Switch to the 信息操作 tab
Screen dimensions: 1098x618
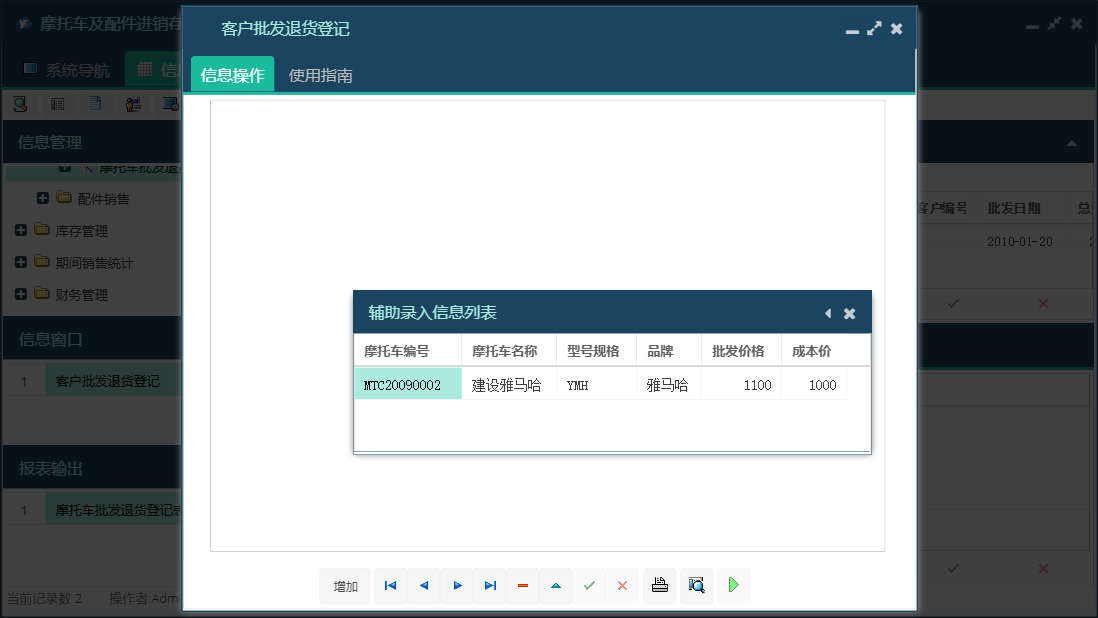(232, 75)
